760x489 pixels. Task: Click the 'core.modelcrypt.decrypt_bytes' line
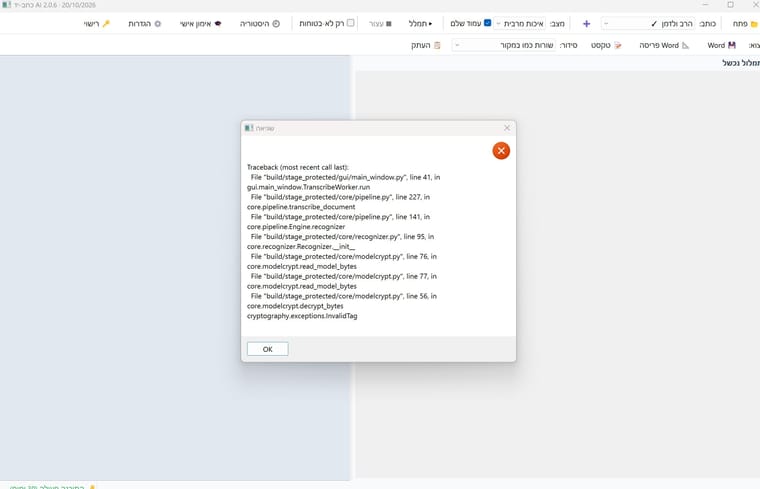coord(295,306)
